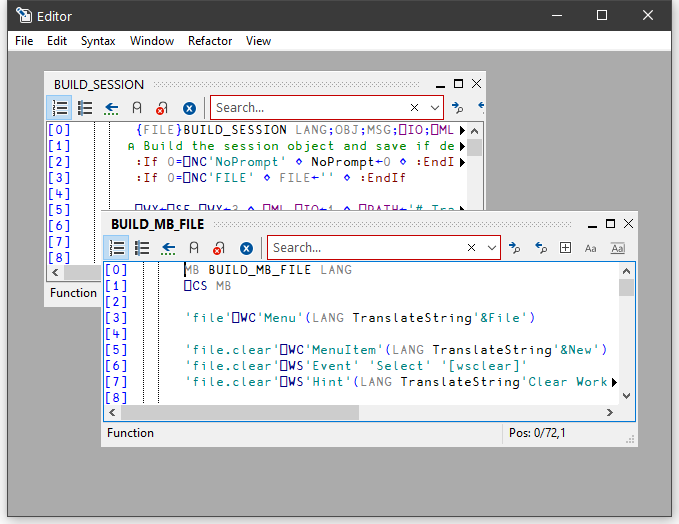This screenshot has height=524, width=679.
Task: Clear the search box in BUILD_SESSION
Action: tap(414, 108)
